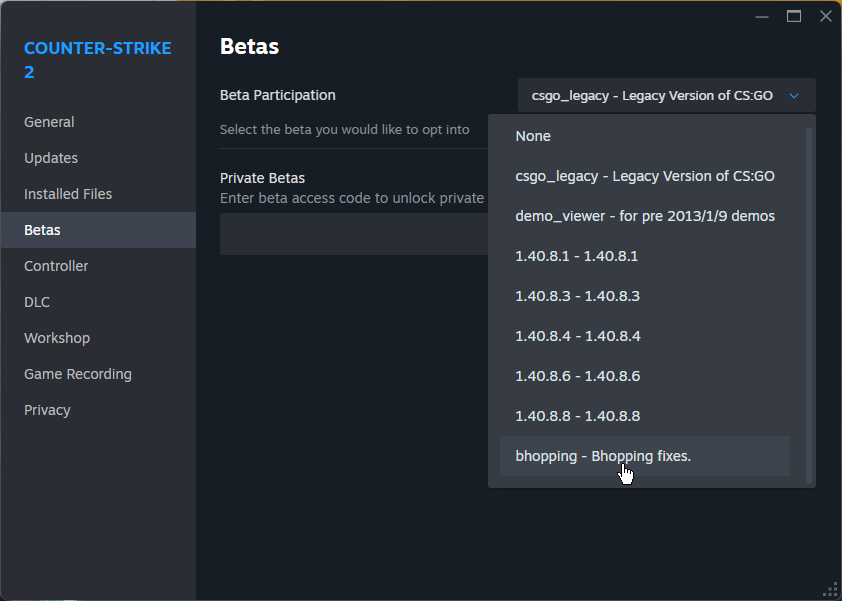Choose the 1.40.8.1 beta branch
Screen dimensions: 842x601
(645, 256)
